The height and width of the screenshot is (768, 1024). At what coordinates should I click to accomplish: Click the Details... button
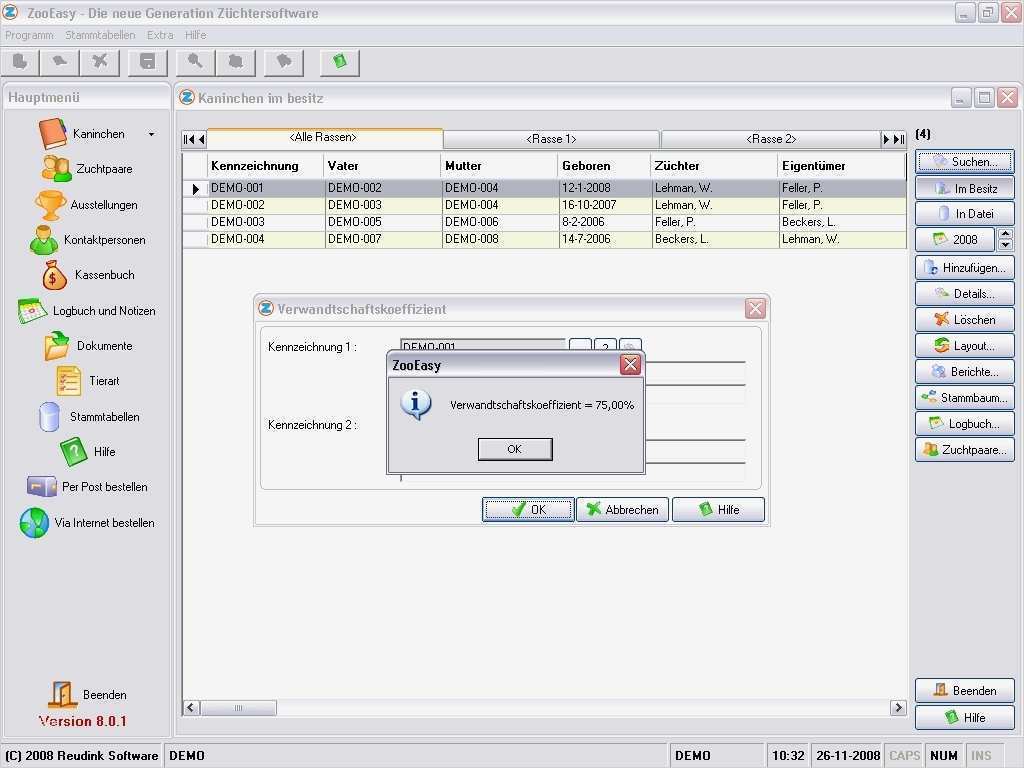[965, 294]
